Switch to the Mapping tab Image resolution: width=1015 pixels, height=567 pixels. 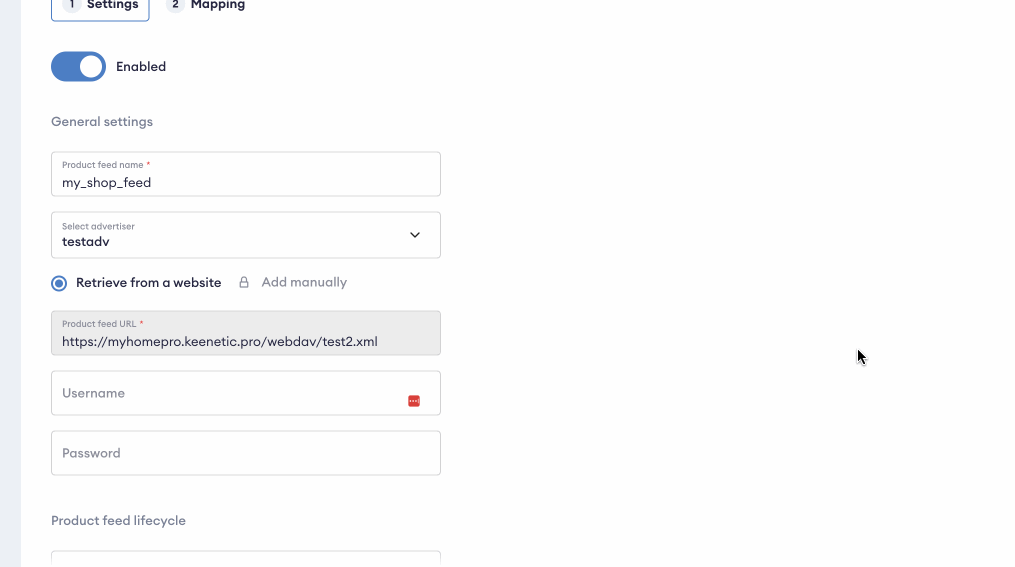coord(217,5)
